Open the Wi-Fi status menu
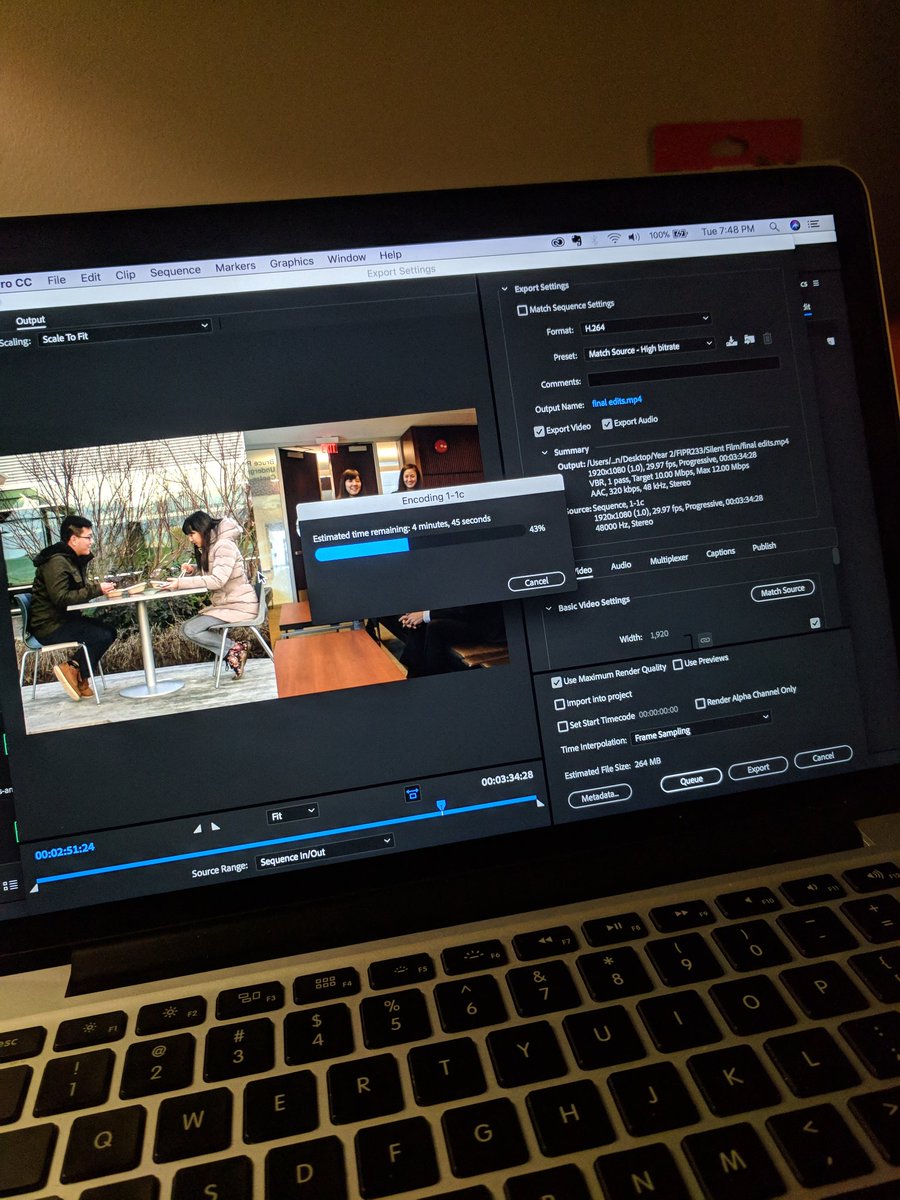 point(613,238)
